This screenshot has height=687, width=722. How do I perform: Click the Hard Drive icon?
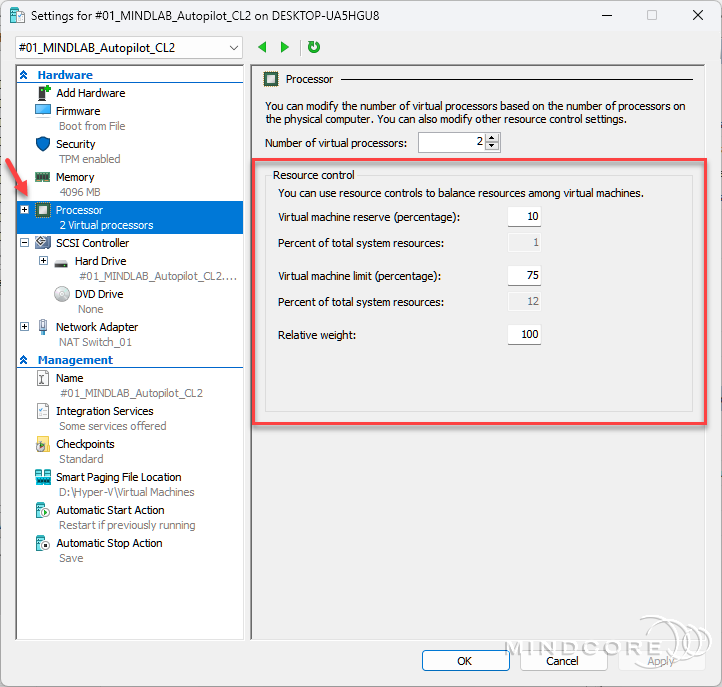[61, 264]
